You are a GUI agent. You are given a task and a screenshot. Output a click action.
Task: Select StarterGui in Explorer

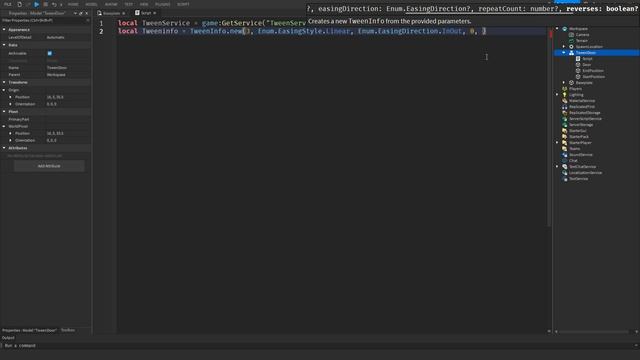pyautogui.click(x=578, y=131)
